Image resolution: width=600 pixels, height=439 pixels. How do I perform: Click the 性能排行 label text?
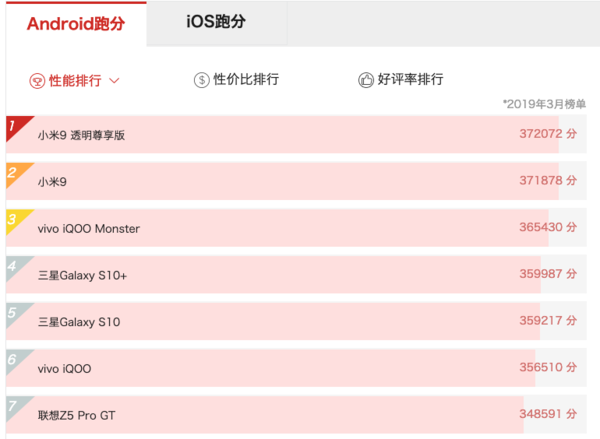75,81
